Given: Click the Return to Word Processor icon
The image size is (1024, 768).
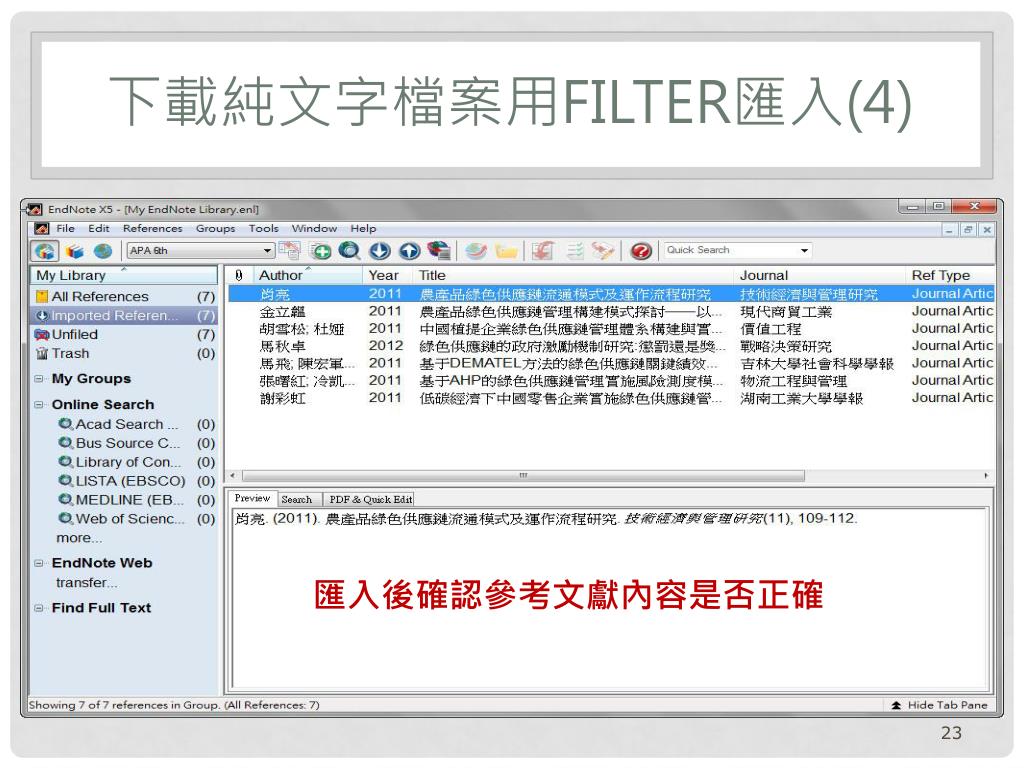Looking at the screenshot, I should tap(603, 251).
